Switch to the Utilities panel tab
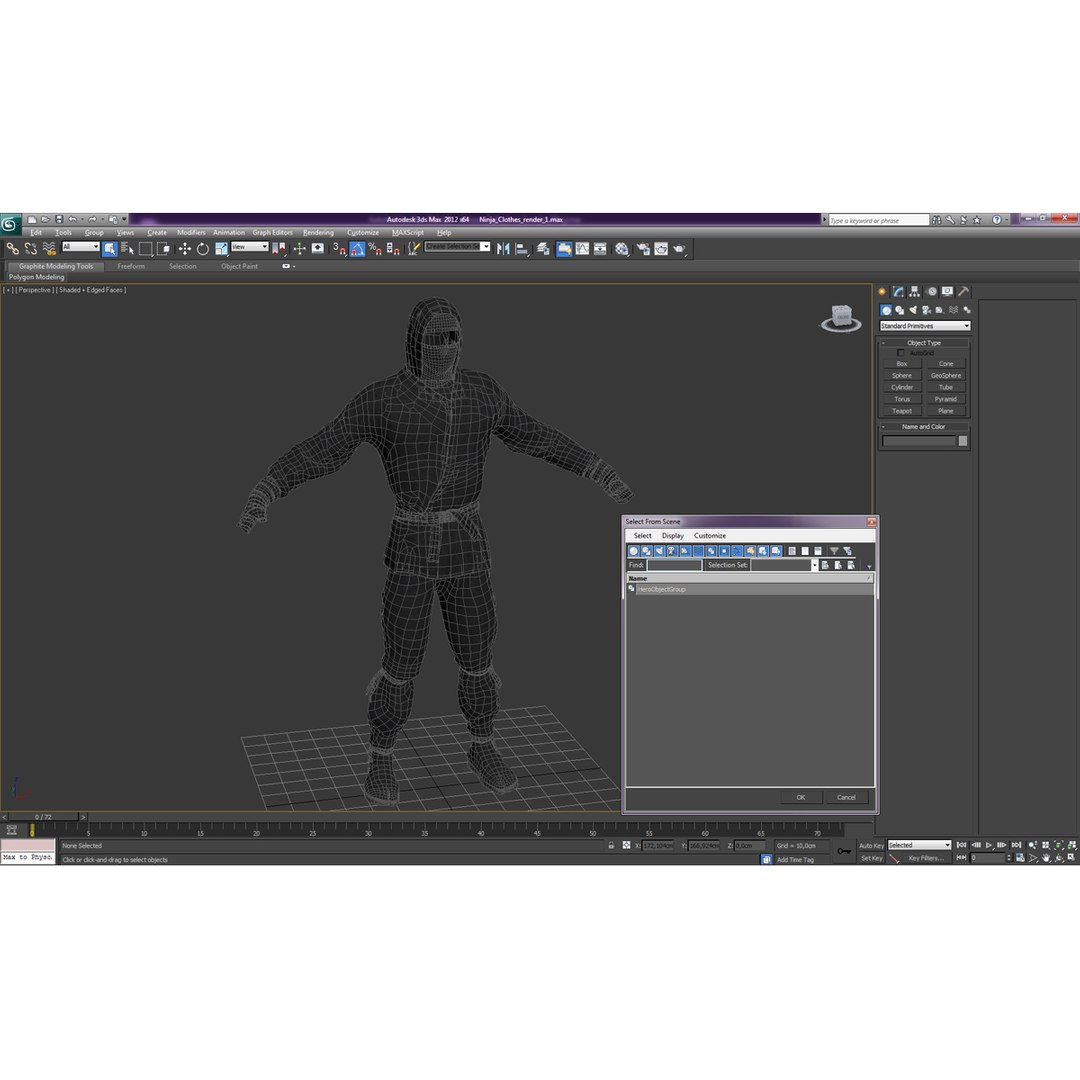1080x1080 pixels. [964, 292]
